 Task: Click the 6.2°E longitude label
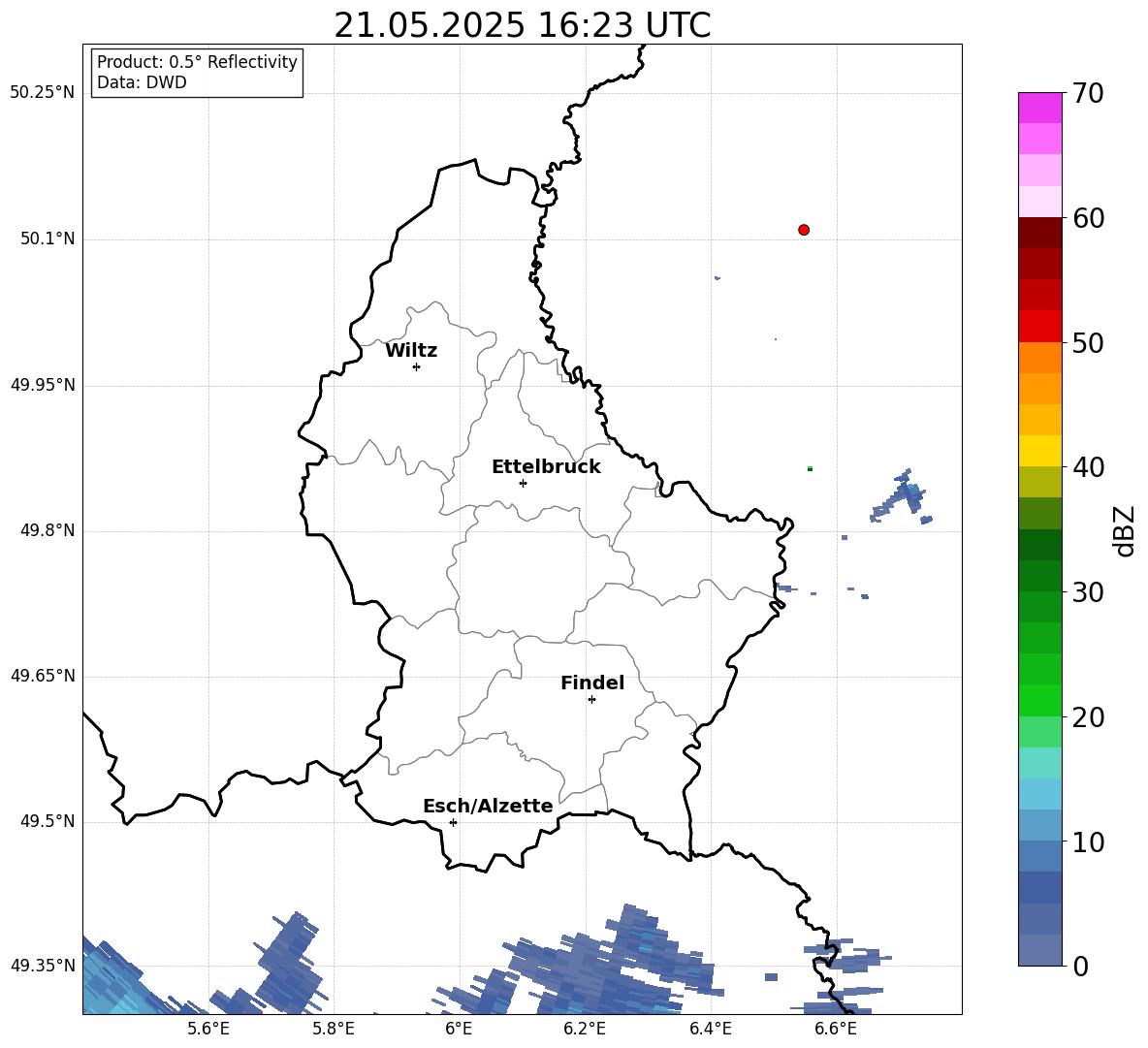click(585, 1029)
